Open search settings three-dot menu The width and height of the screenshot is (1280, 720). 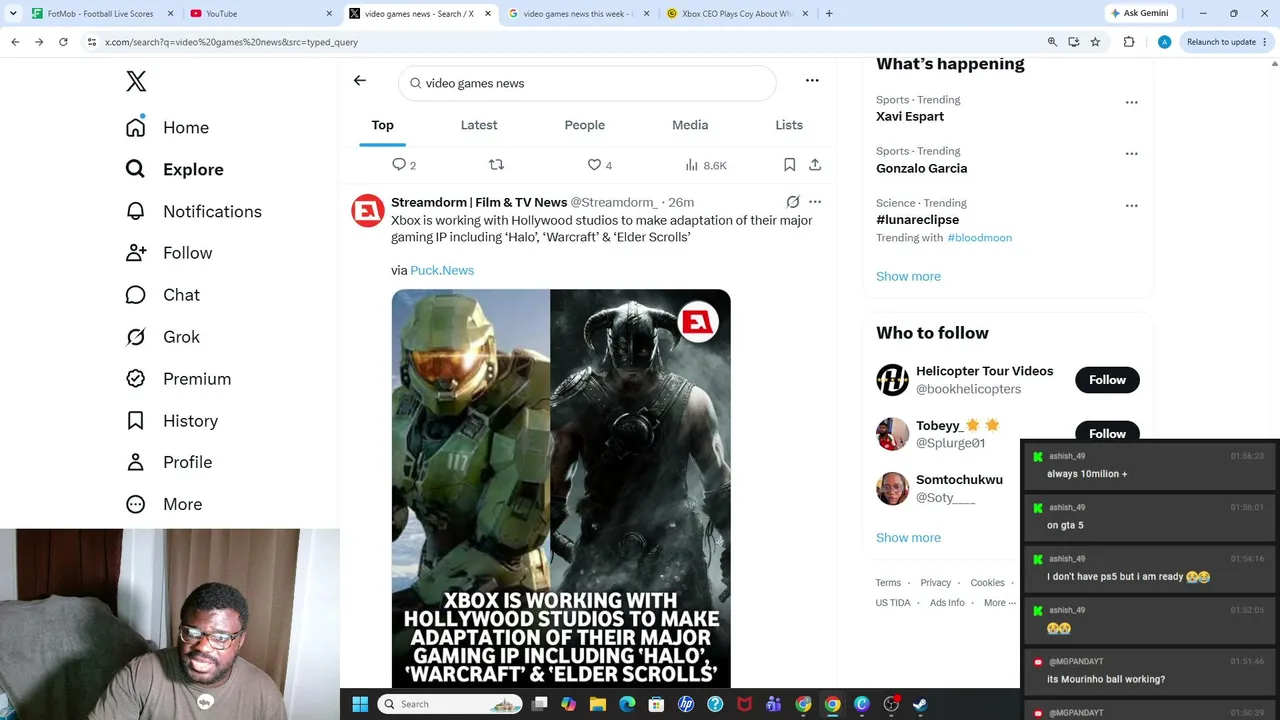click(x=812, y=81)
